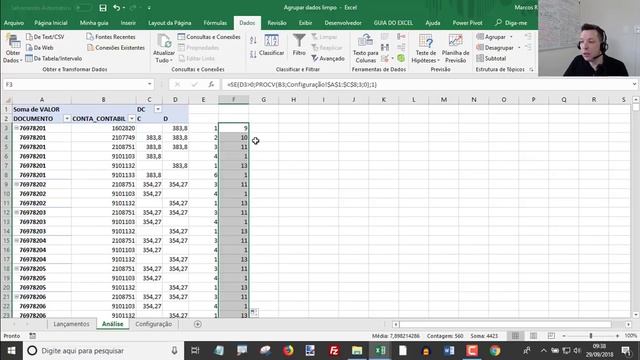The image size is (640, 360).
Task: Open the DOCUMENTO filter dropdown
Action: point(67,119)
